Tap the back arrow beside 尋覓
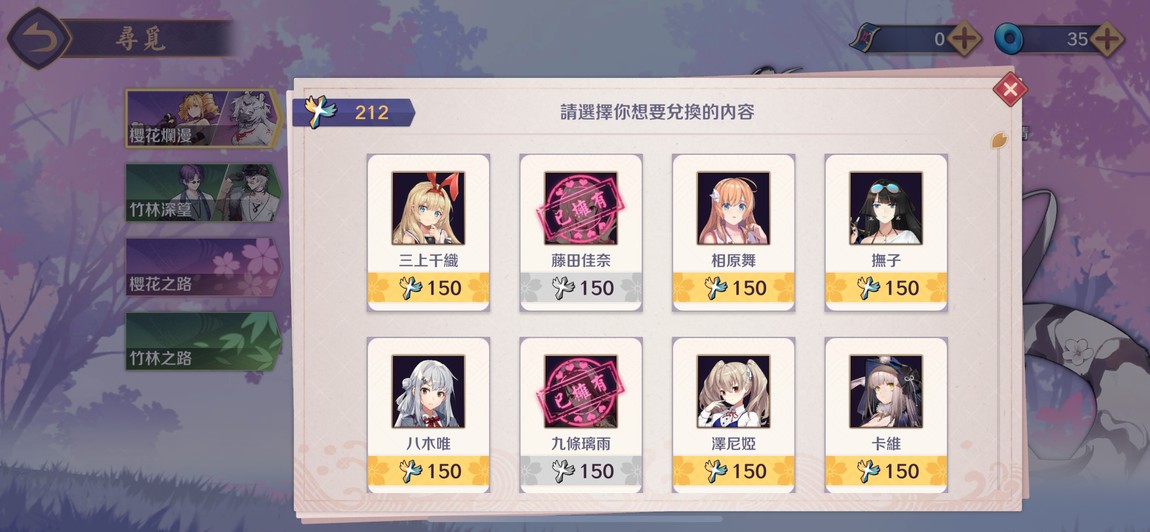 (x=39, y=38)
